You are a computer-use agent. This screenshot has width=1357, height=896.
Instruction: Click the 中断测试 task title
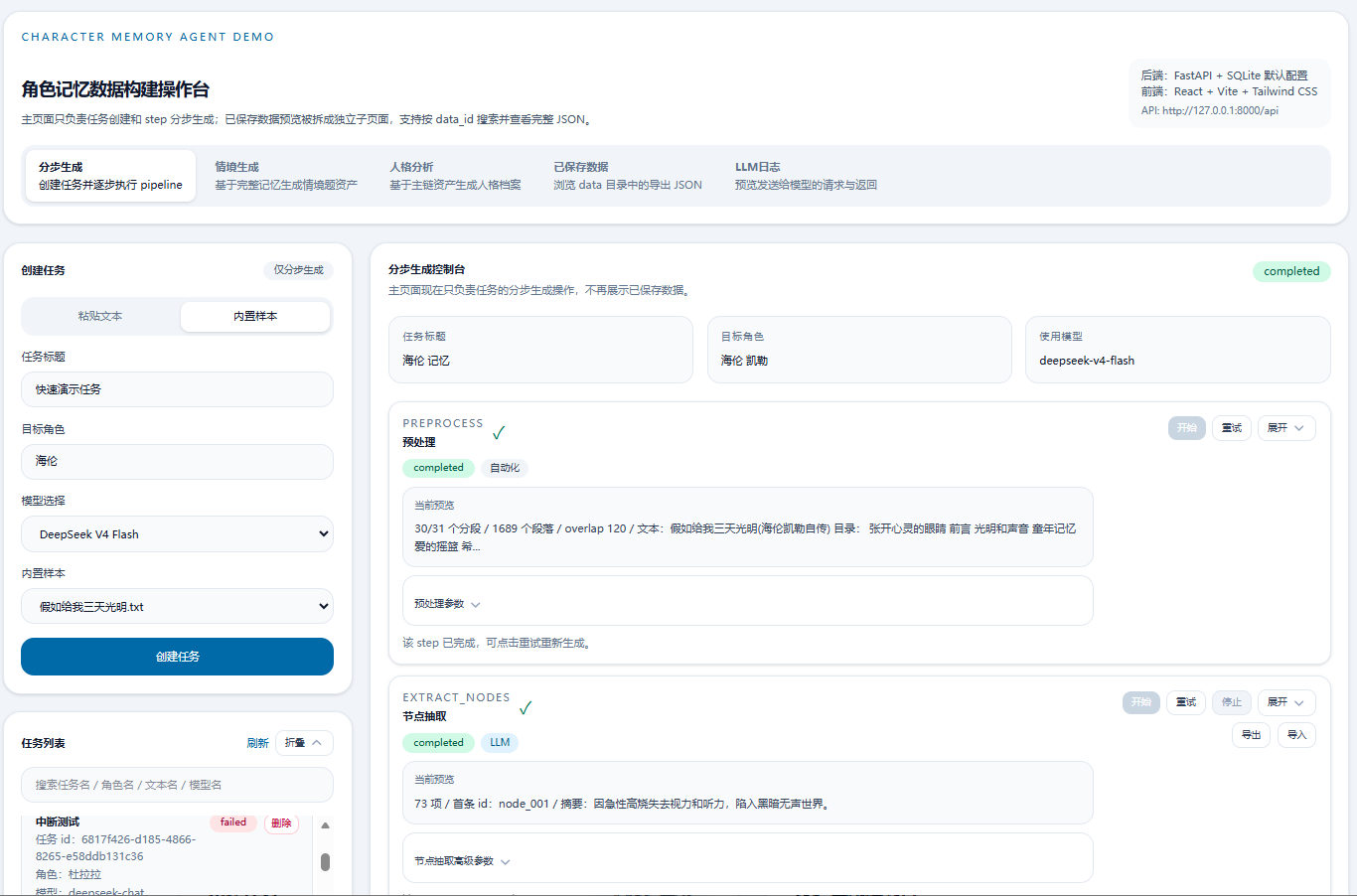pos(58,821)
